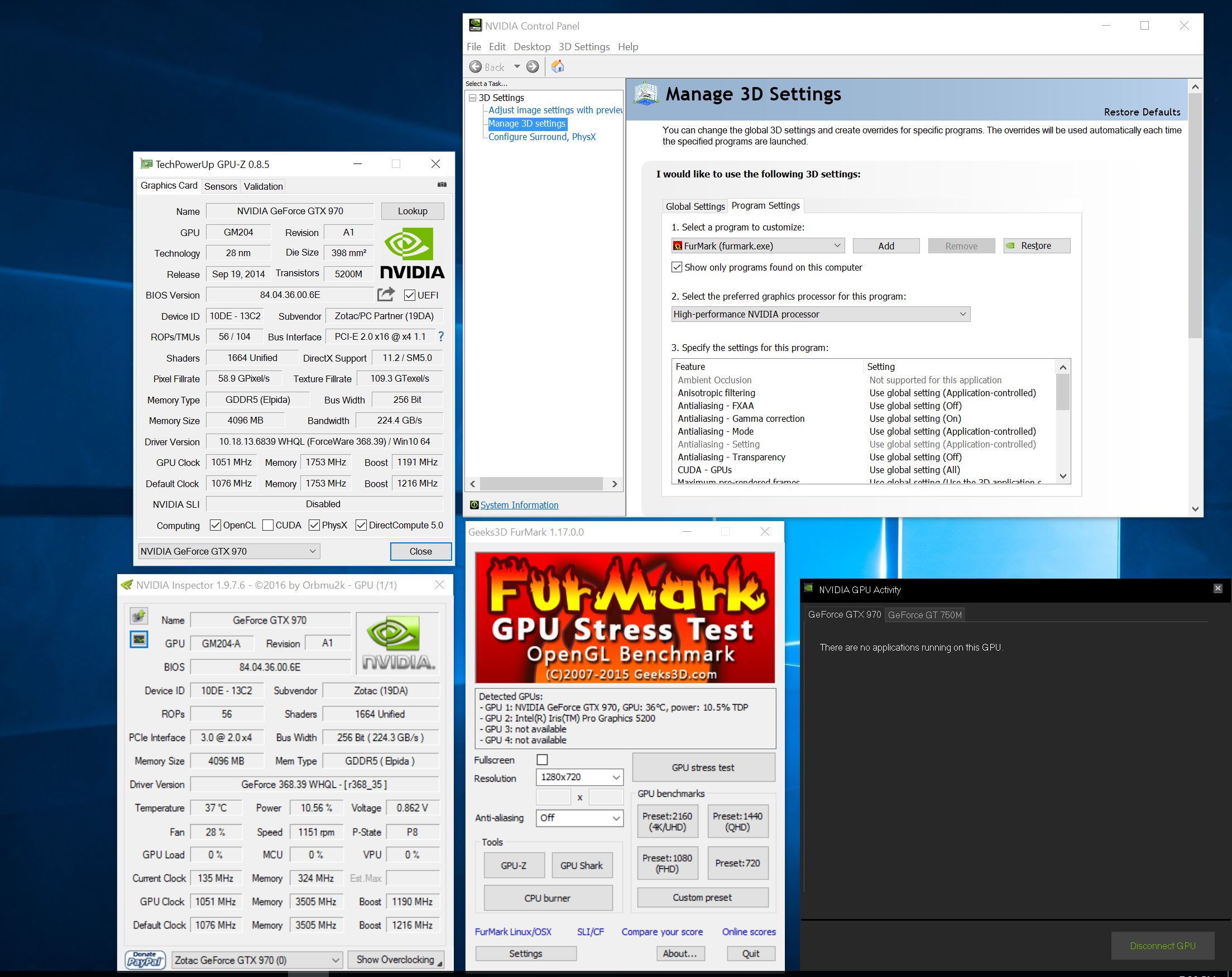
Task: Open the 3D Settings menu
Action: (583, 47)
